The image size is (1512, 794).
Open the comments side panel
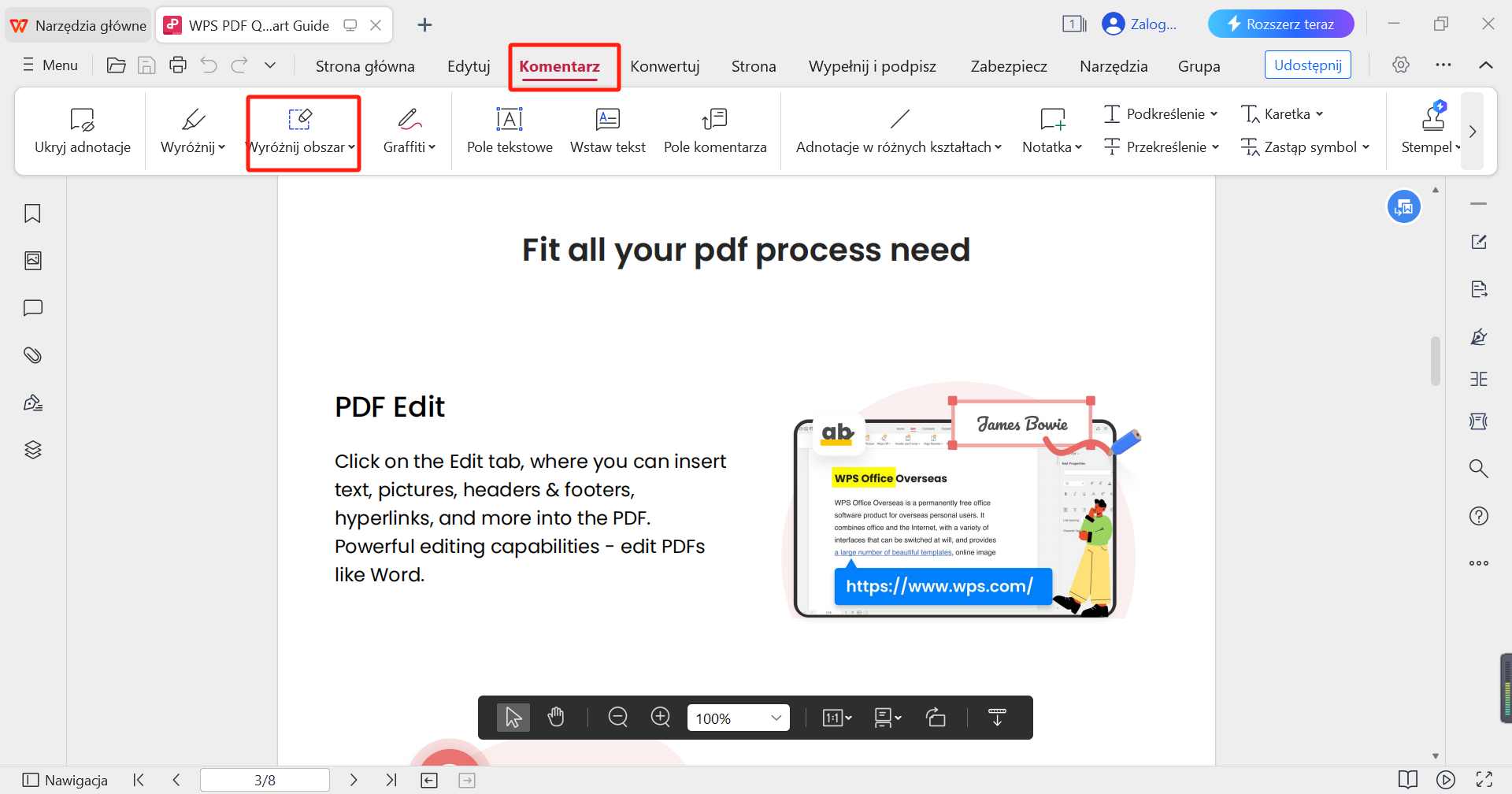tap(32, 308)
